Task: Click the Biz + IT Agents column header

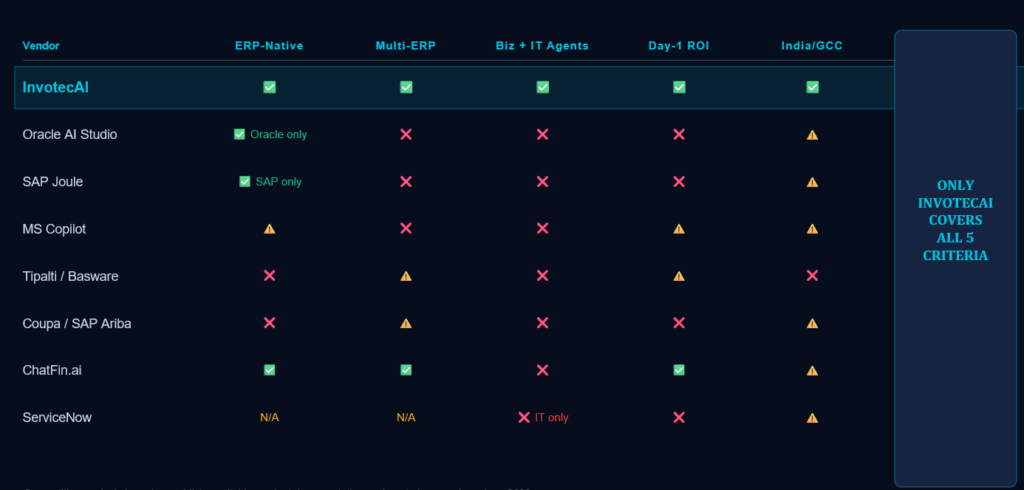Action: click(542, 46)
